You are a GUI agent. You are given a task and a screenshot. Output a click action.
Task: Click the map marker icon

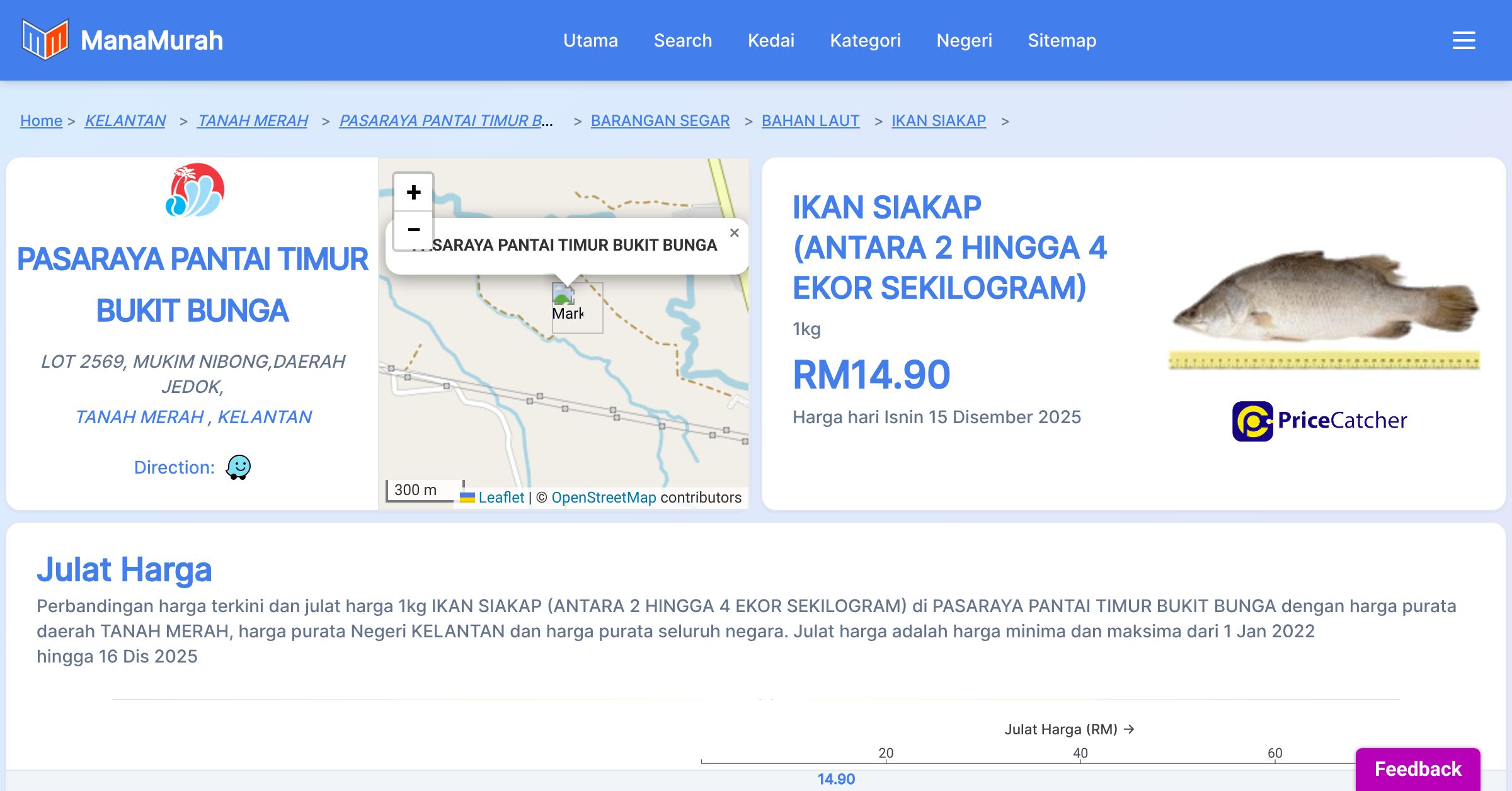[x=563, y=294]
